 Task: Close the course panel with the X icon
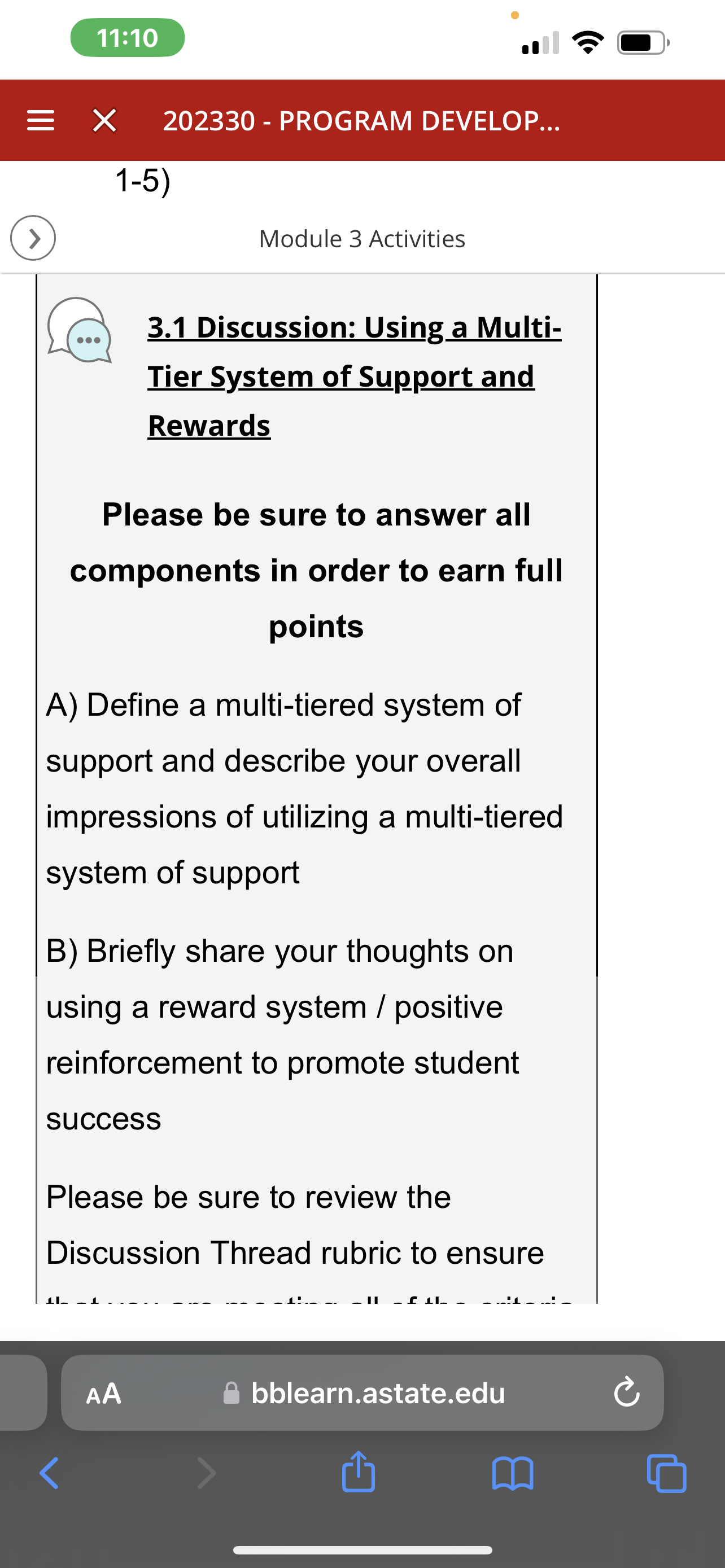pos(104,121)
